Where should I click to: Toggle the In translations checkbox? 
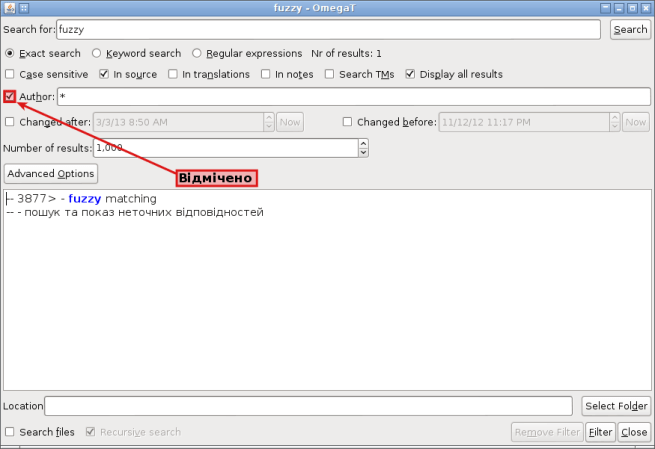point(173,74)
